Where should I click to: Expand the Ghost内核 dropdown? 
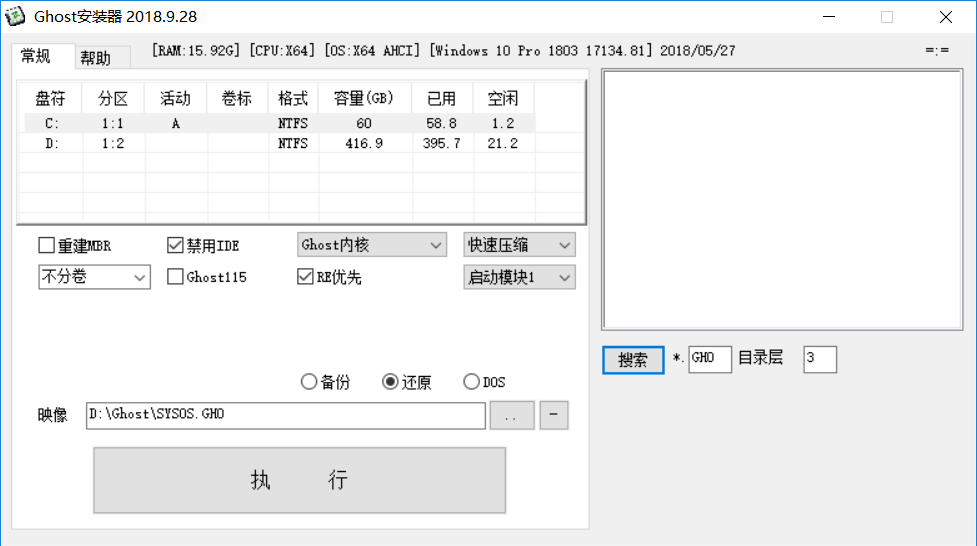[x=372, y=245]
